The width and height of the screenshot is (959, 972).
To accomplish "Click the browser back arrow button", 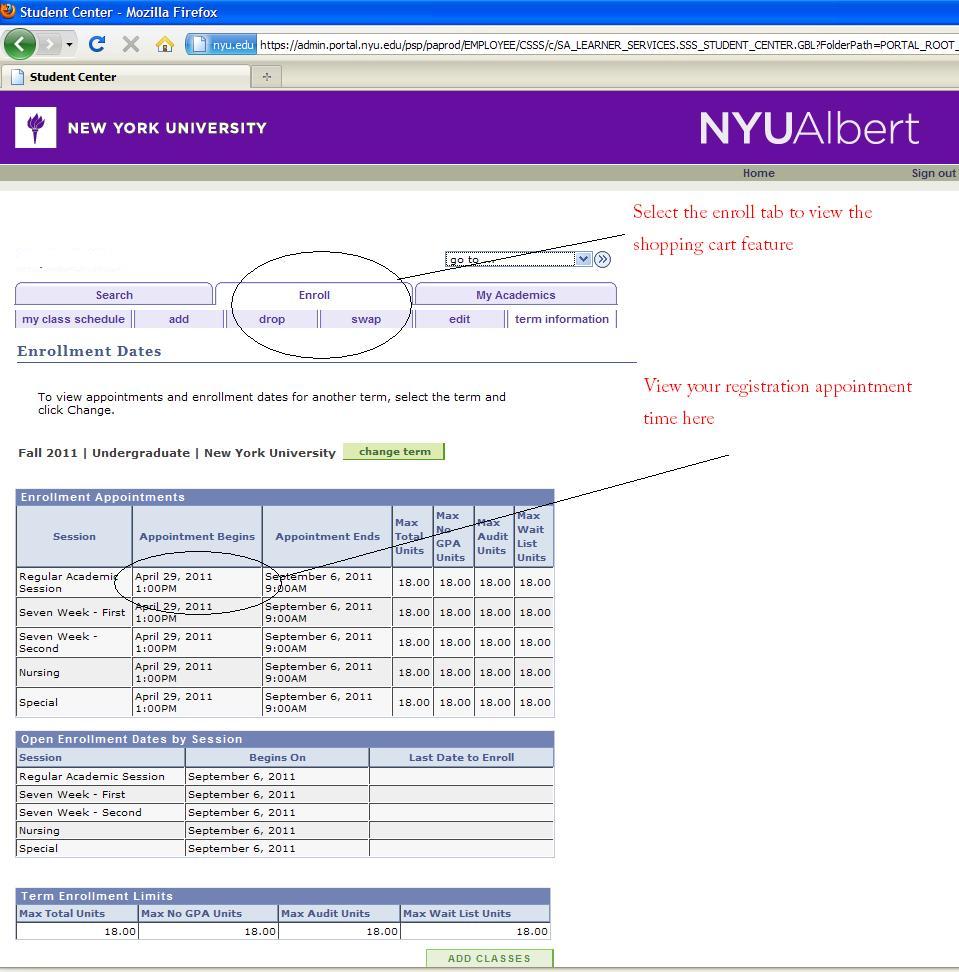I will pyautogui.click(x=20, y=44).
